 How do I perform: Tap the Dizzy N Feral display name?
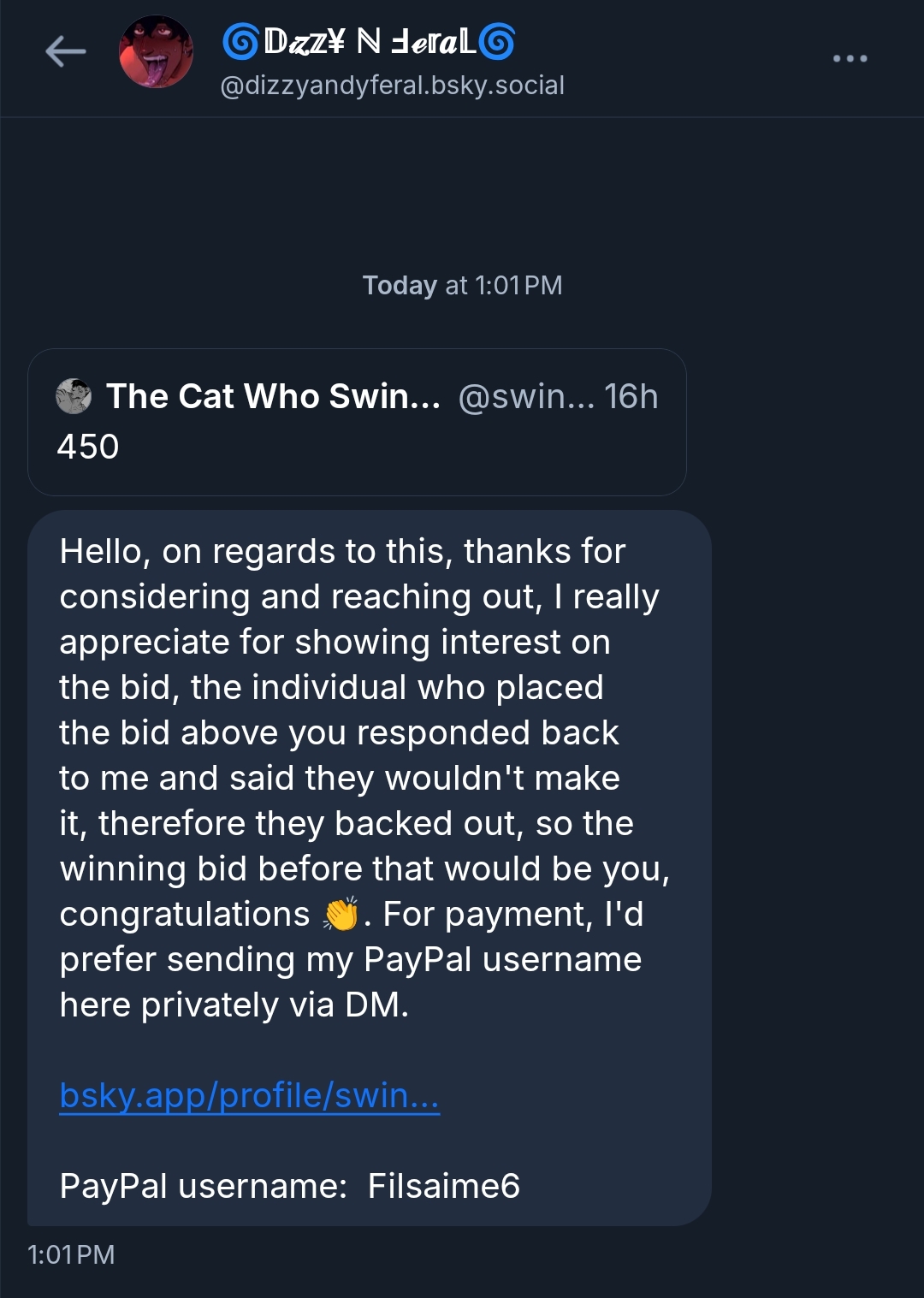pyautogui.click(x=369, y=41)
